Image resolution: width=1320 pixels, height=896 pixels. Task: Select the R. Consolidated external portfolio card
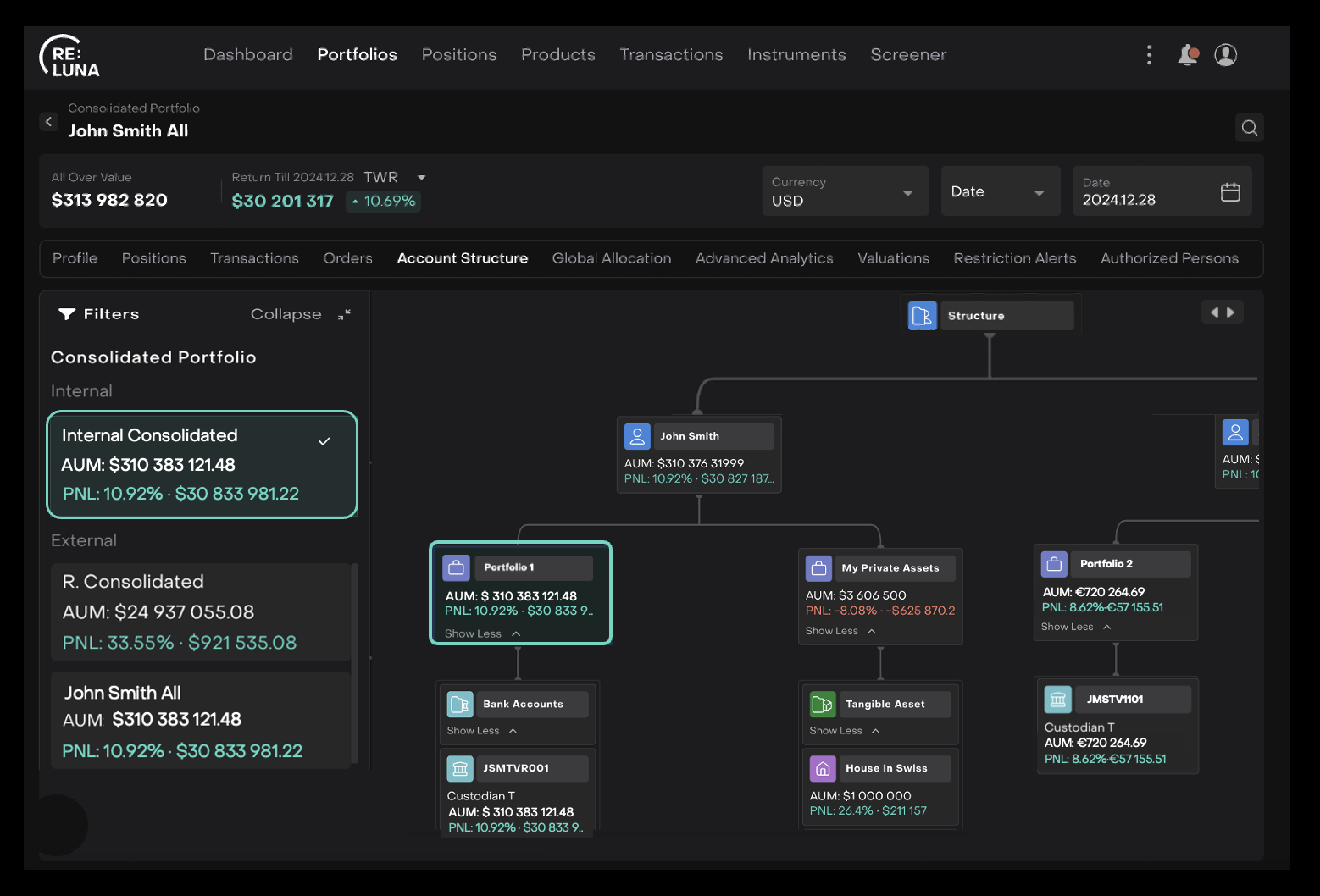pos(200,611)
